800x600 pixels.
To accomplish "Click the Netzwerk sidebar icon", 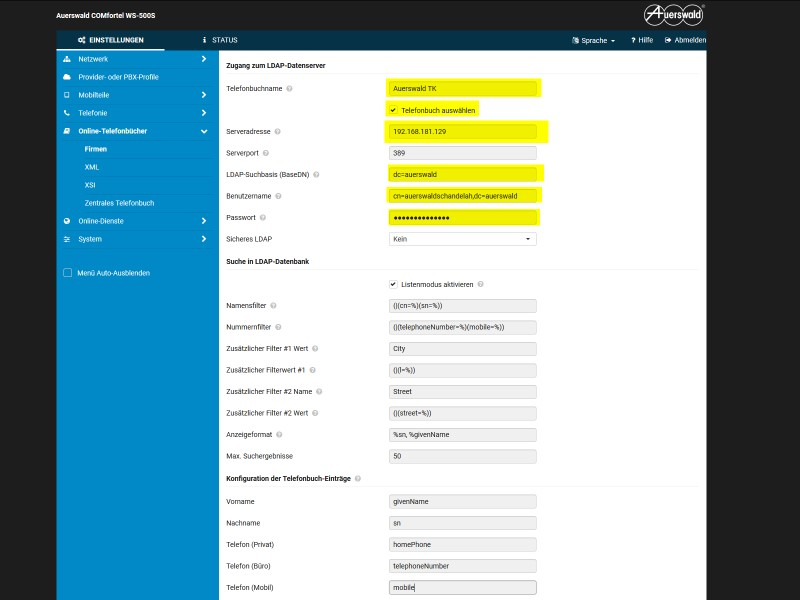I will coord(67,60).
